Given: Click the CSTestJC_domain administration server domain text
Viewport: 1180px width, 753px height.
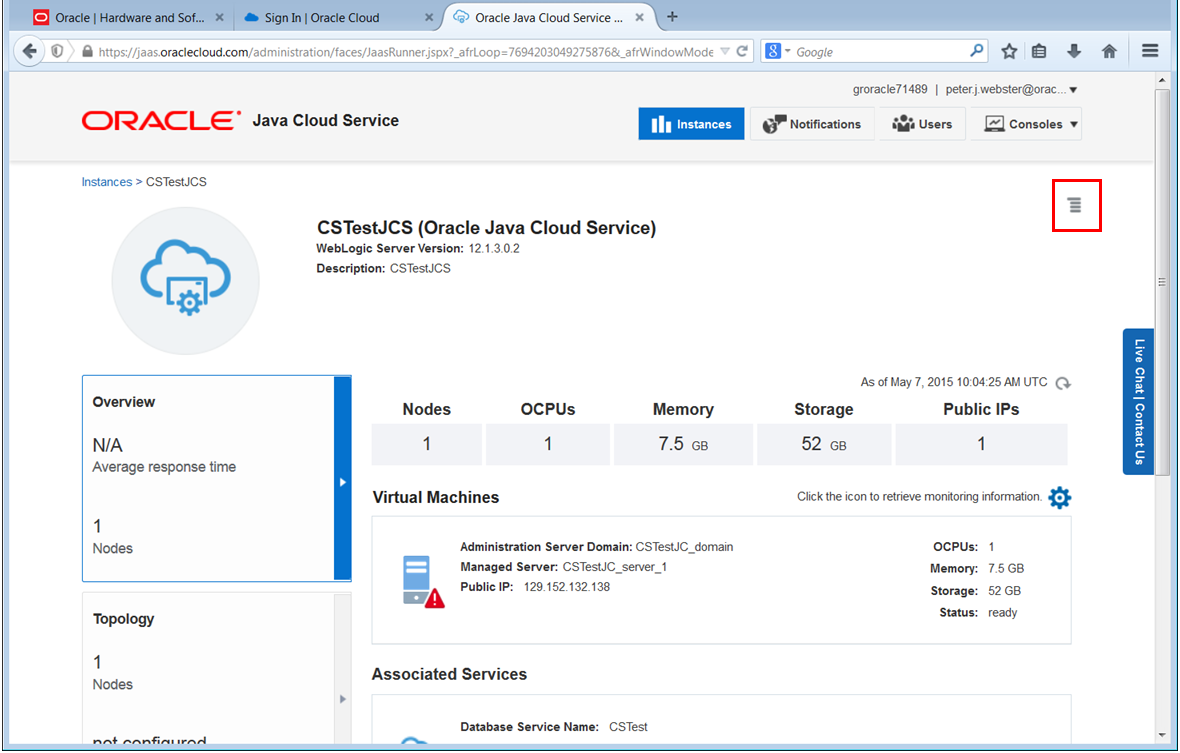Looking at the screenshot, I should (x=684, y=547).
